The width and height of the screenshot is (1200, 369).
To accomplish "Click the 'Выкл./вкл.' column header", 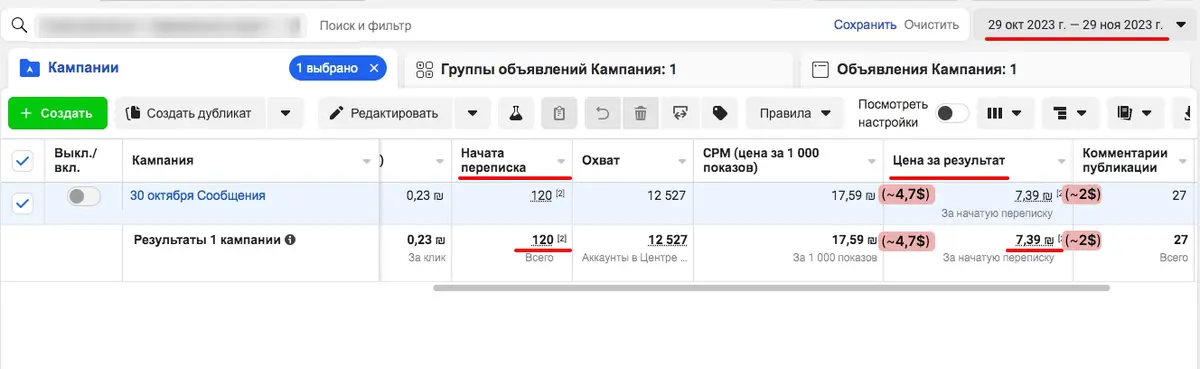I will [x=84, y=160].
